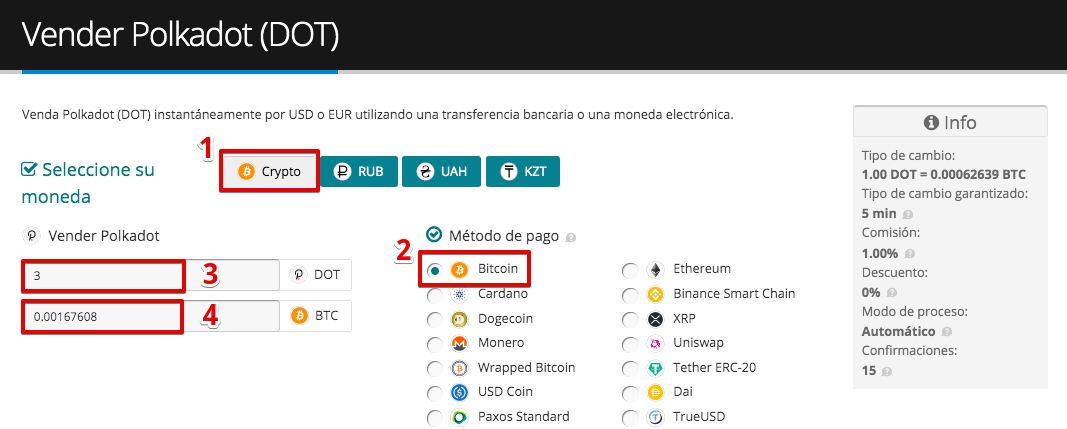
Task: Select the XRP radio button
Action: point(630,320)
